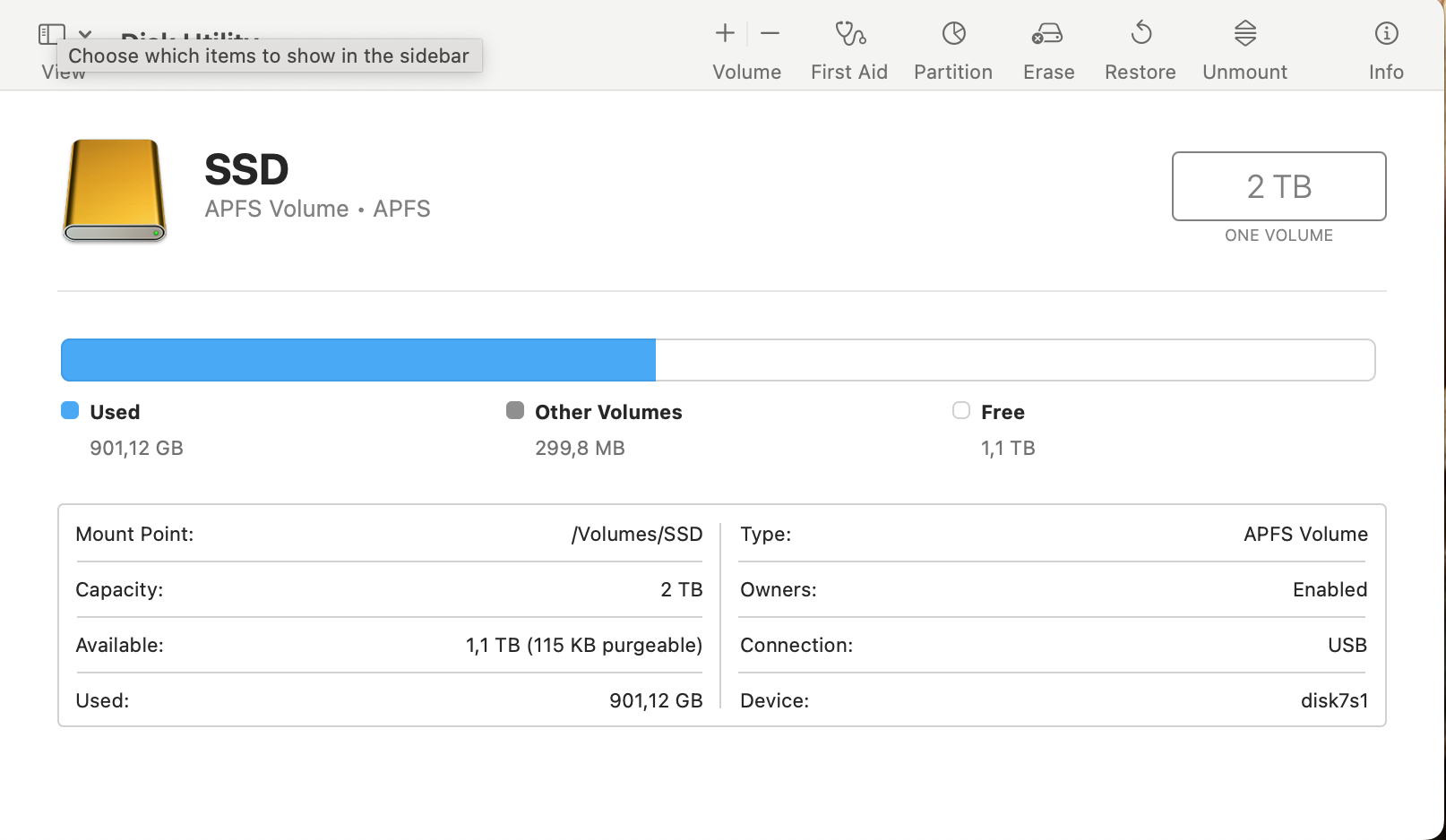The height and width of the screenshot is (840, 1446).
Task: Click '1,1 TB' under Free legend
Action: pos(1008,448)
